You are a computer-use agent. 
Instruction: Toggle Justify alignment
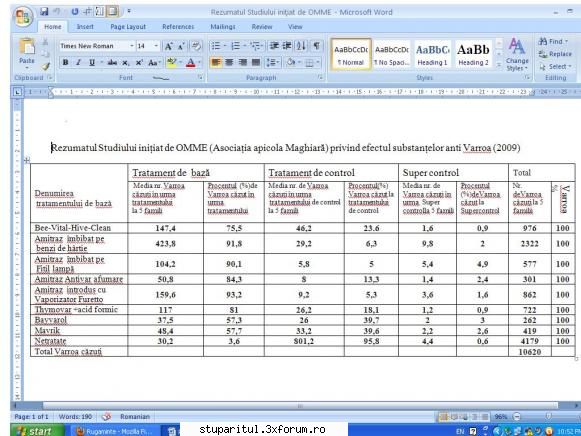point(256,62)
